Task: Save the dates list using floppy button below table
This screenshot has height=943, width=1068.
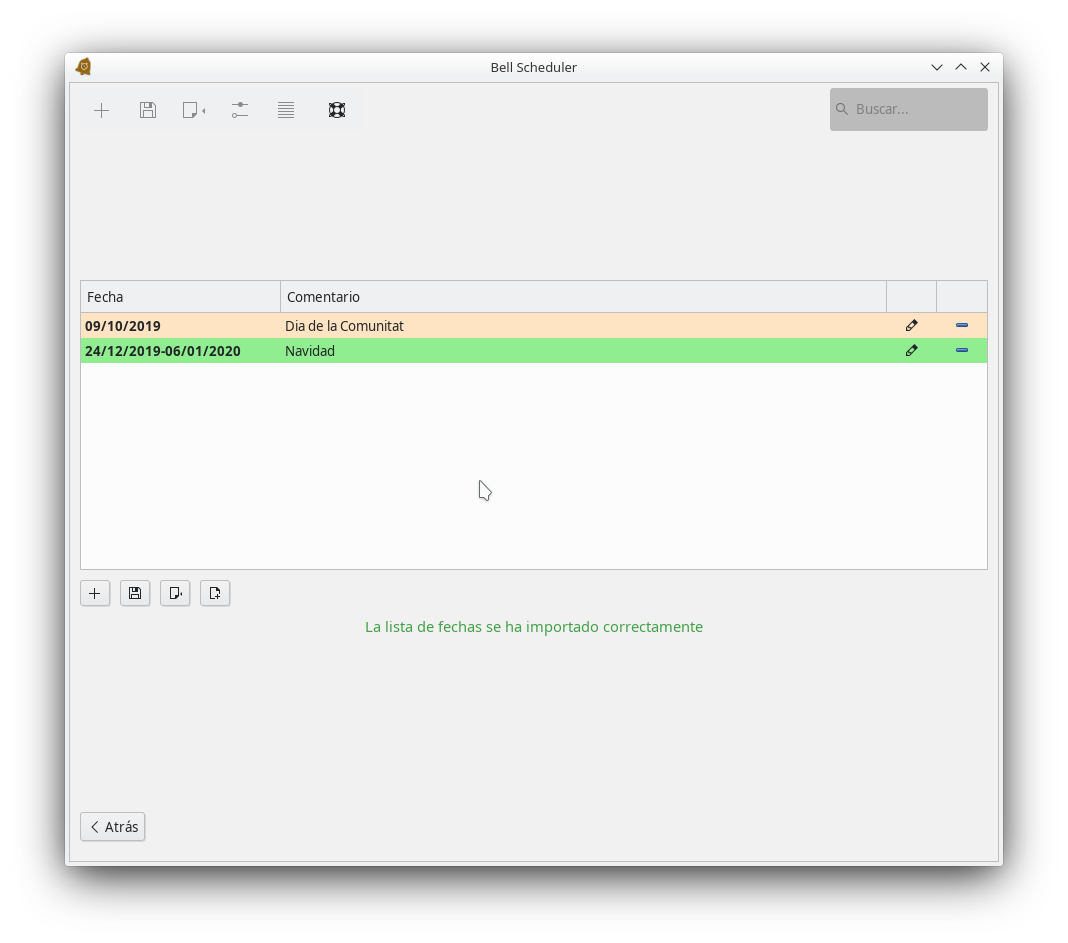Action: coord(135,593)
